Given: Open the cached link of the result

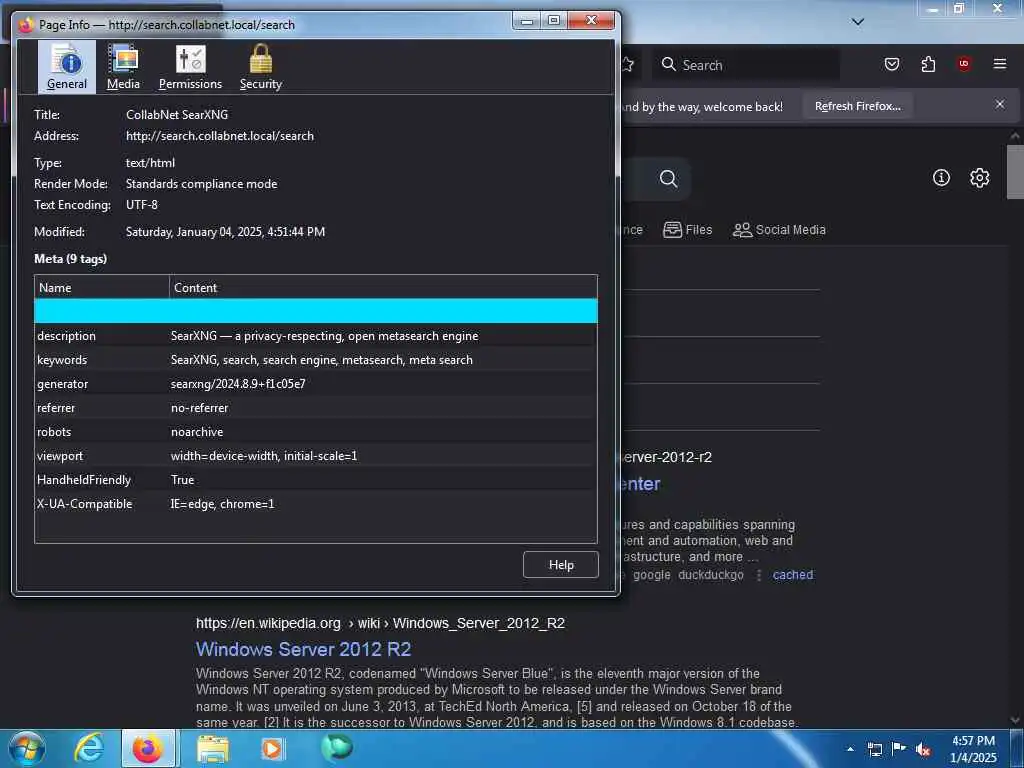Looking at the screenshot, I should (793, 575).
